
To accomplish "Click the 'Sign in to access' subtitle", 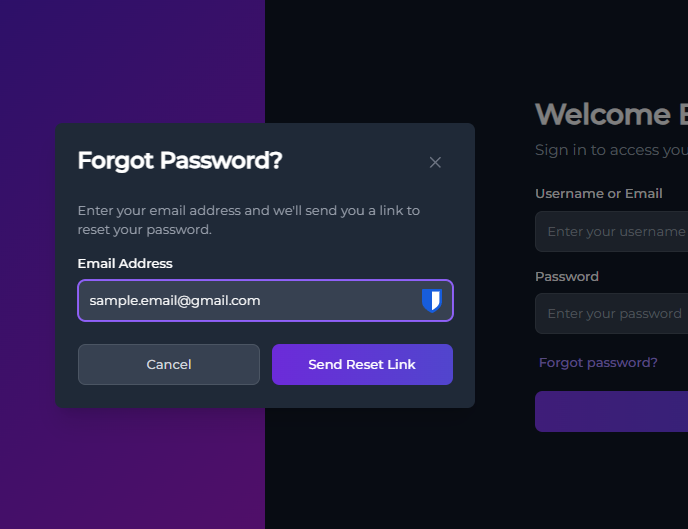I will [x=610, y=150].
